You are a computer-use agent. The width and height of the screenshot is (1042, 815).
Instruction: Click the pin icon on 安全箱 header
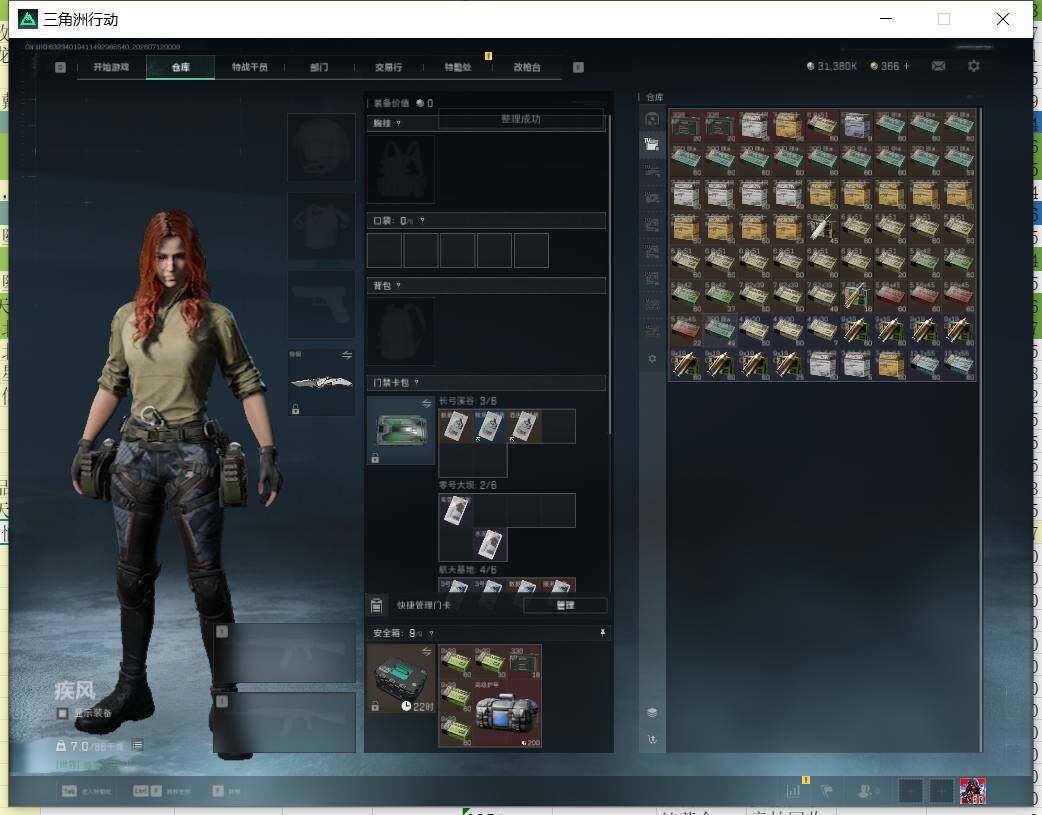coord(602,633)
